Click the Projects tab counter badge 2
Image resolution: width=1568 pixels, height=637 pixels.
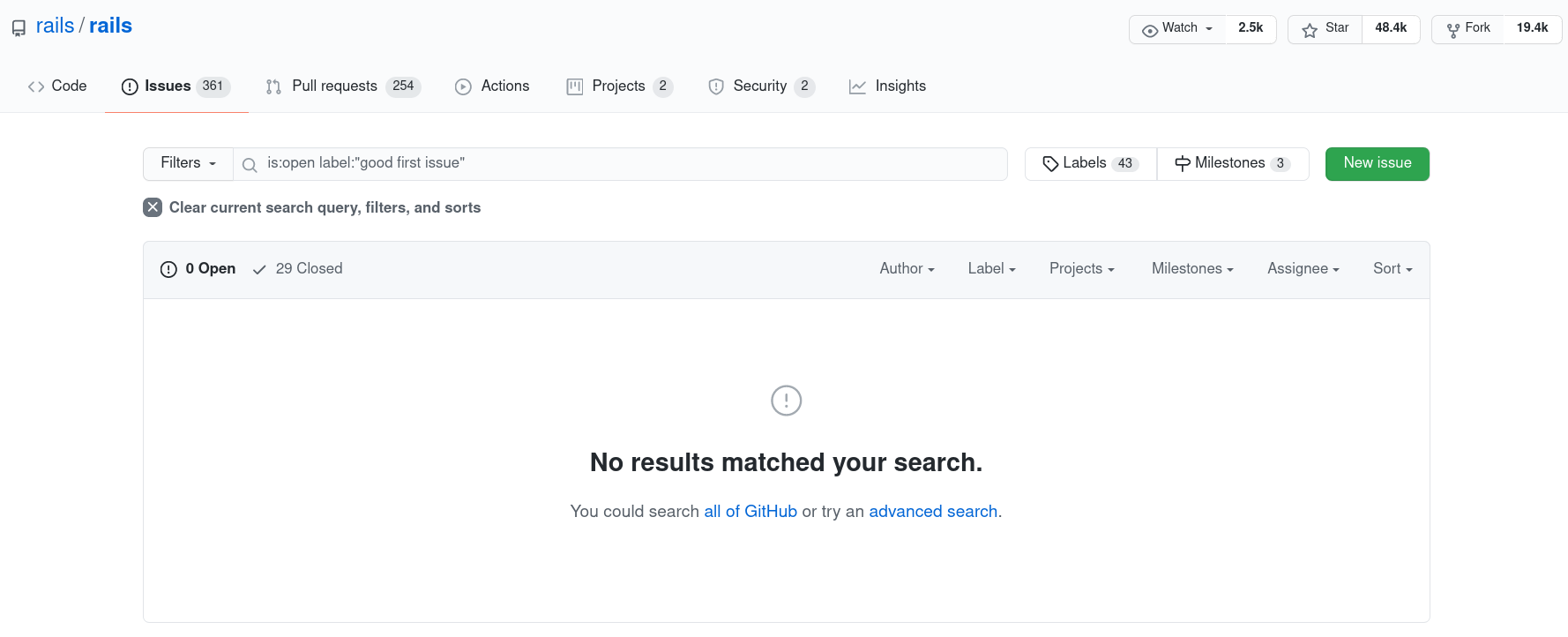point(663,86)
